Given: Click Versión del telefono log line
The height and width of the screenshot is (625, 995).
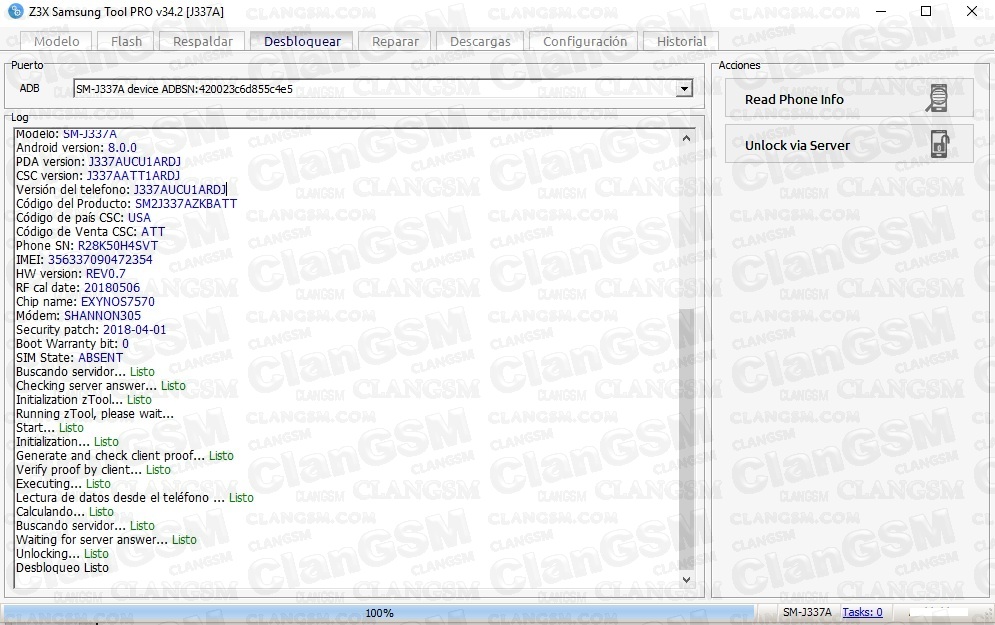Looking at the screenshot, I should click(121, 190).
